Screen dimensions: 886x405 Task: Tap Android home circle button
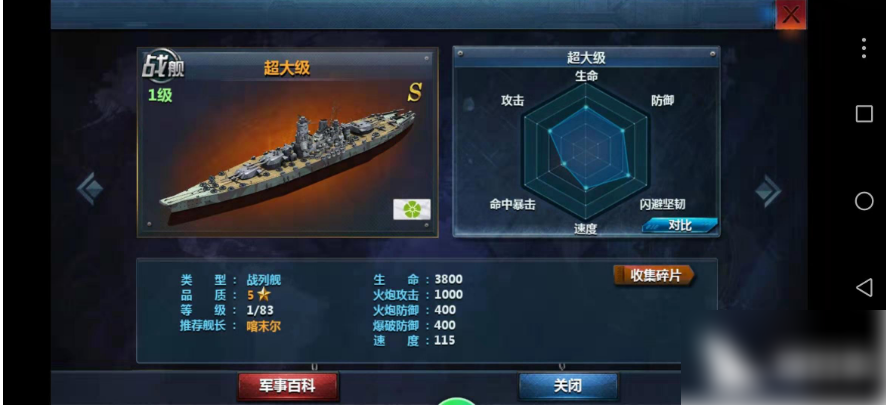864,201
